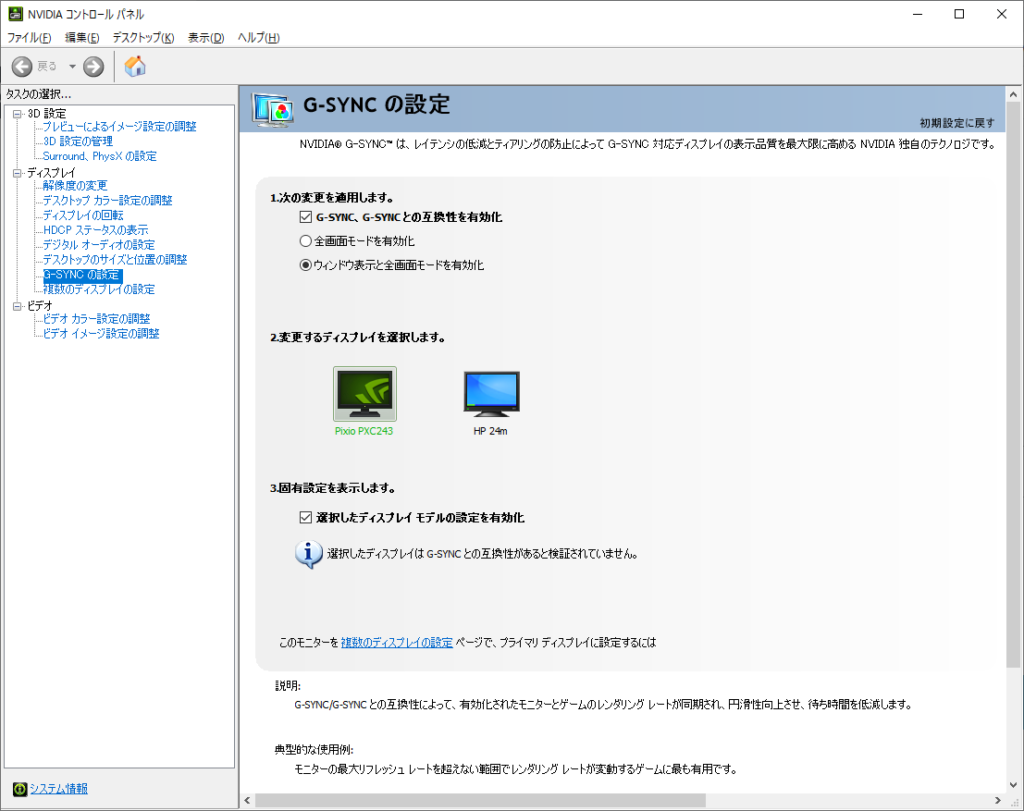Open ビデオ イメージ設定の調整 tree item

coord(101,334)
